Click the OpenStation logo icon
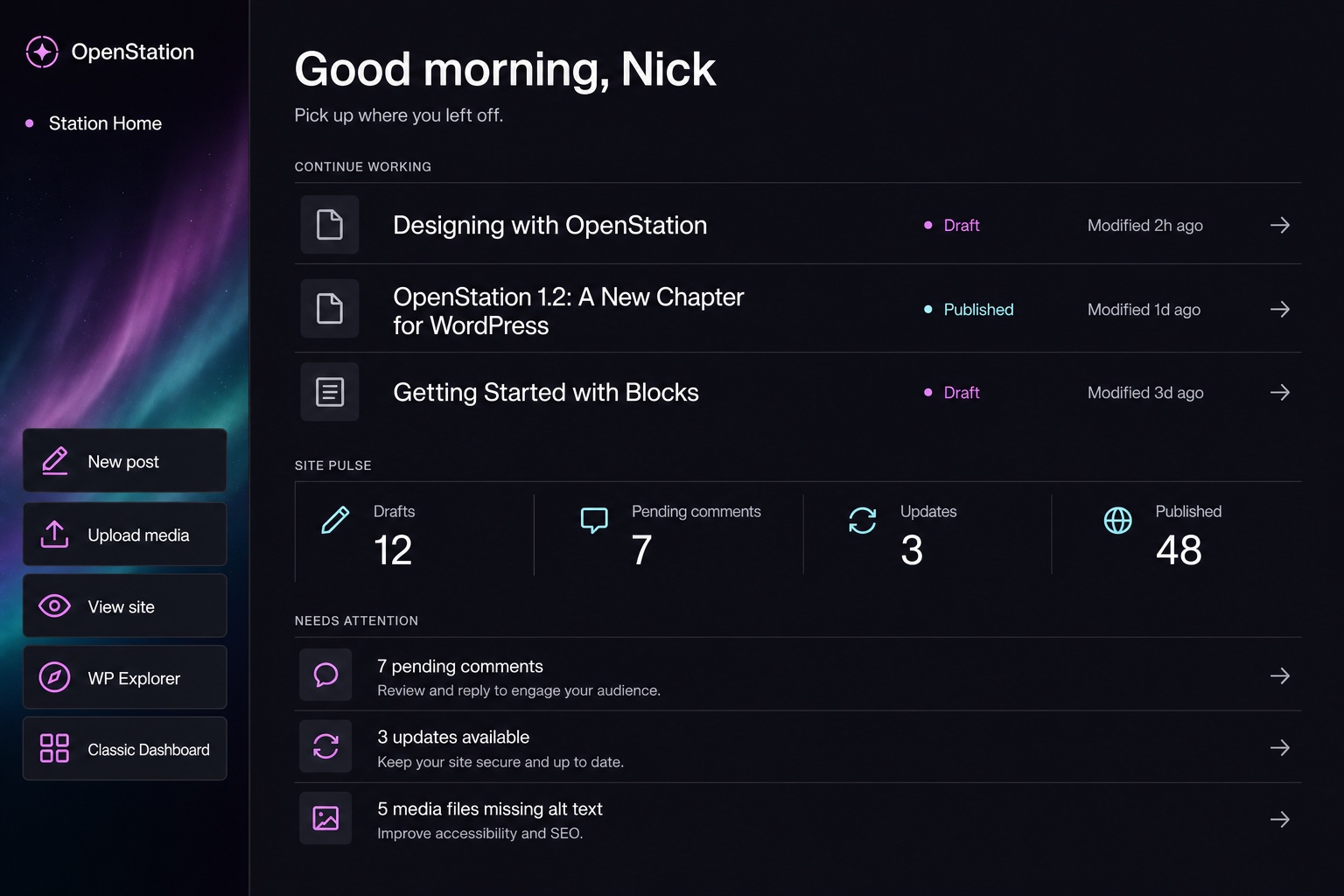This screenshot has width=1344, height=896. click(x=42, y=52)
